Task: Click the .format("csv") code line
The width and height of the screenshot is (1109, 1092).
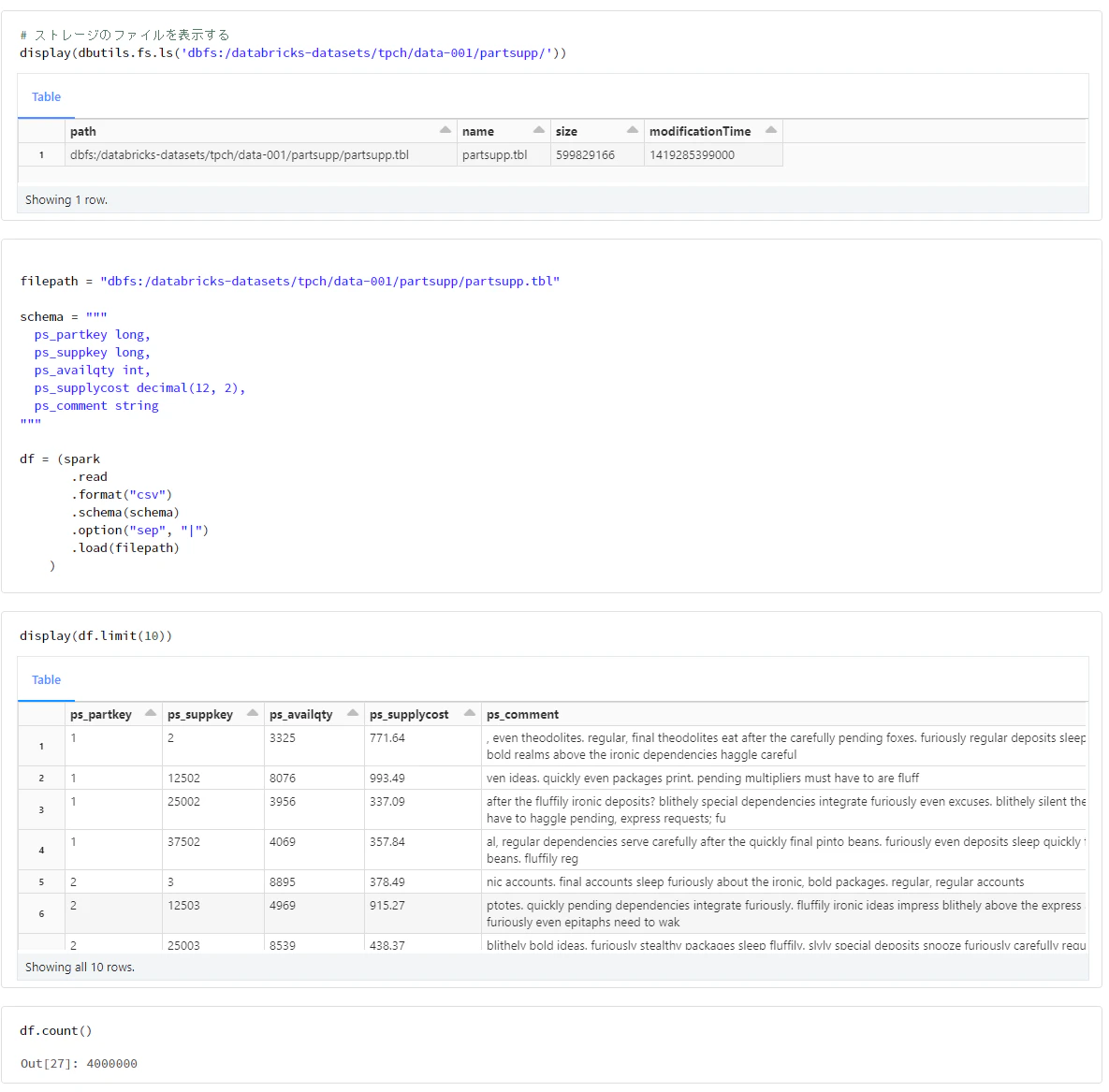Action: pos(121,494)
